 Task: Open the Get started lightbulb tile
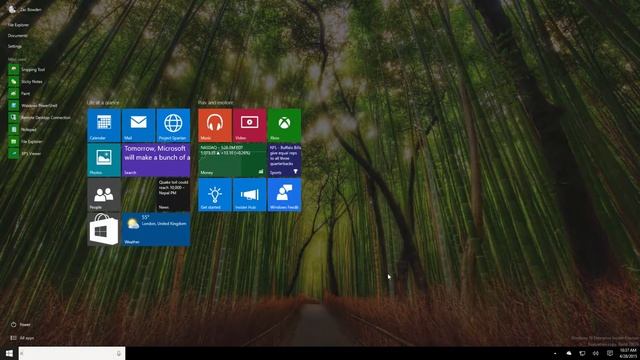(x=215, y=195)
